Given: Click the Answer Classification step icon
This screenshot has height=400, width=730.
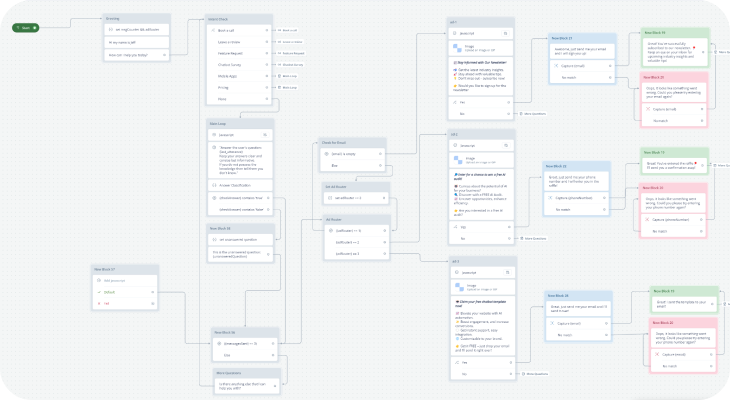Looking at the screenshot, I should tap(214, 185).
